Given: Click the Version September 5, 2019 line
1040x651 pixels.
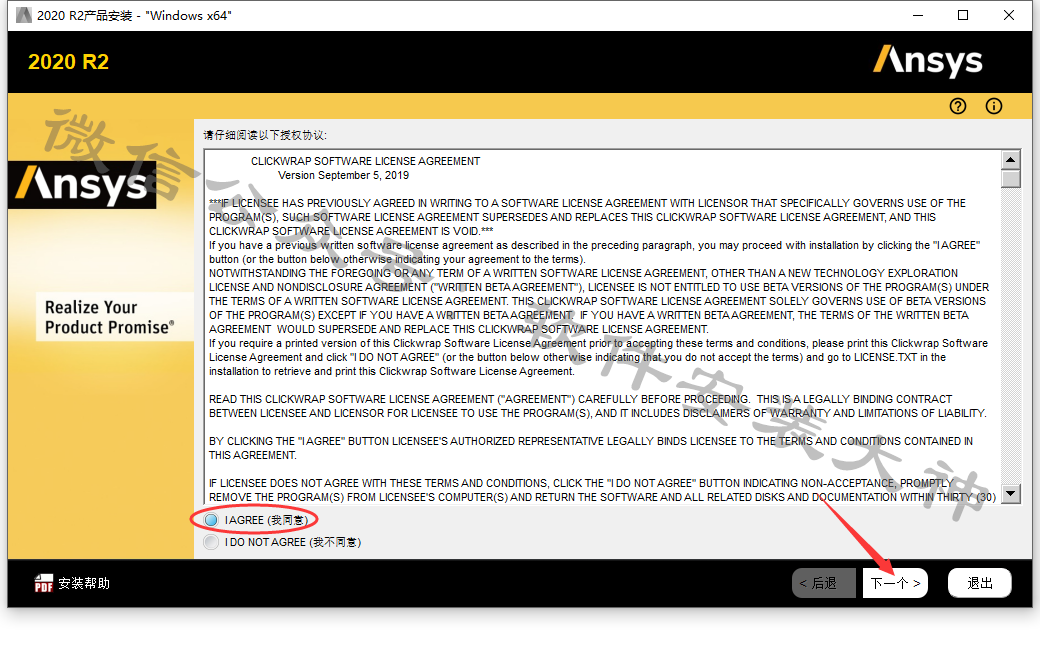Looking at the screenshot, I should (x=344, y=175).
